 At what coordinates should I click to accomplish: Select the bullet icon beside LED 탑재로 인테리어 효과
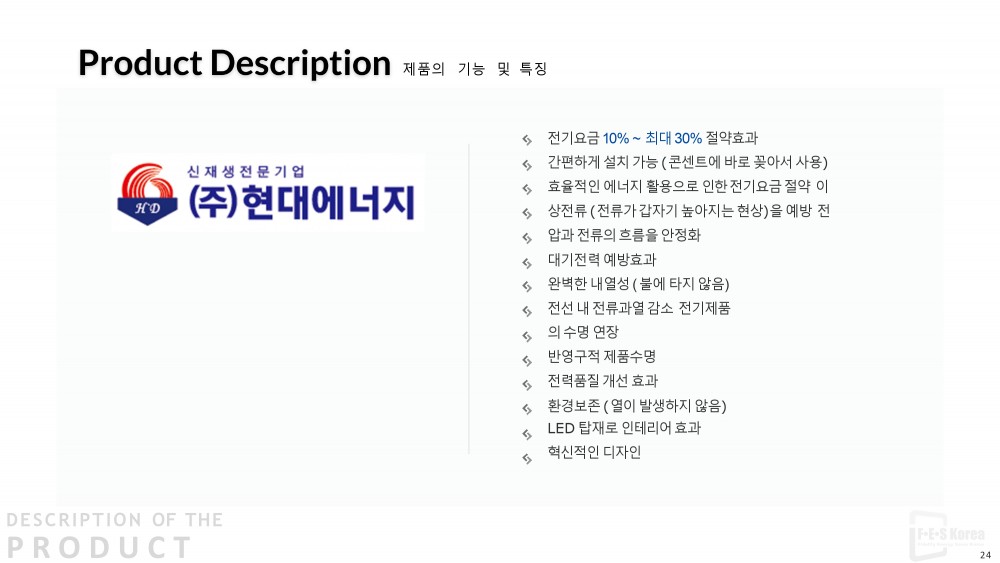tap(527, 433)
